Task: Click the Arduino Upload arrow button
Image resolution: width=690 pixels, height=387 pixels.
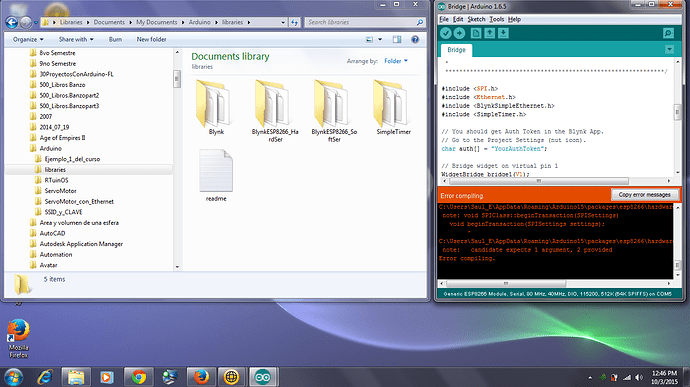Action: 459,33
